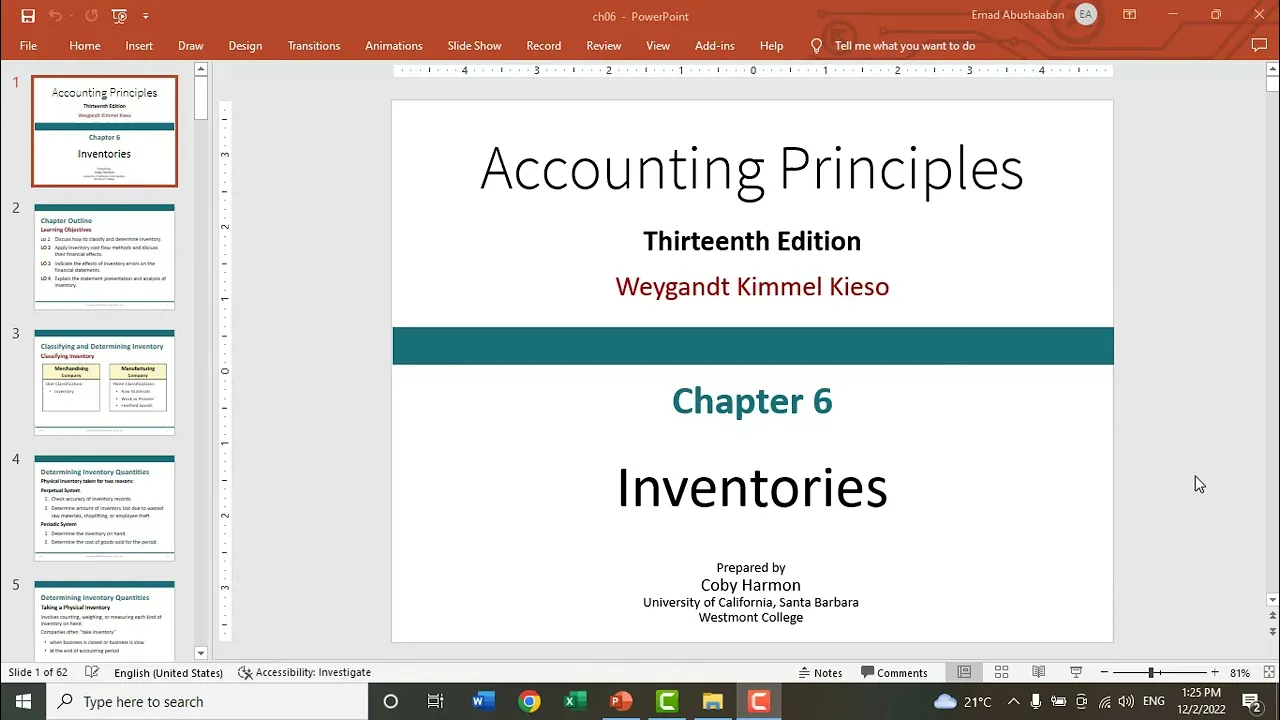The image size is (1280, 720).
Task: Open the comments pane from the ribbon icon
Action: [x=1259, y=45]
